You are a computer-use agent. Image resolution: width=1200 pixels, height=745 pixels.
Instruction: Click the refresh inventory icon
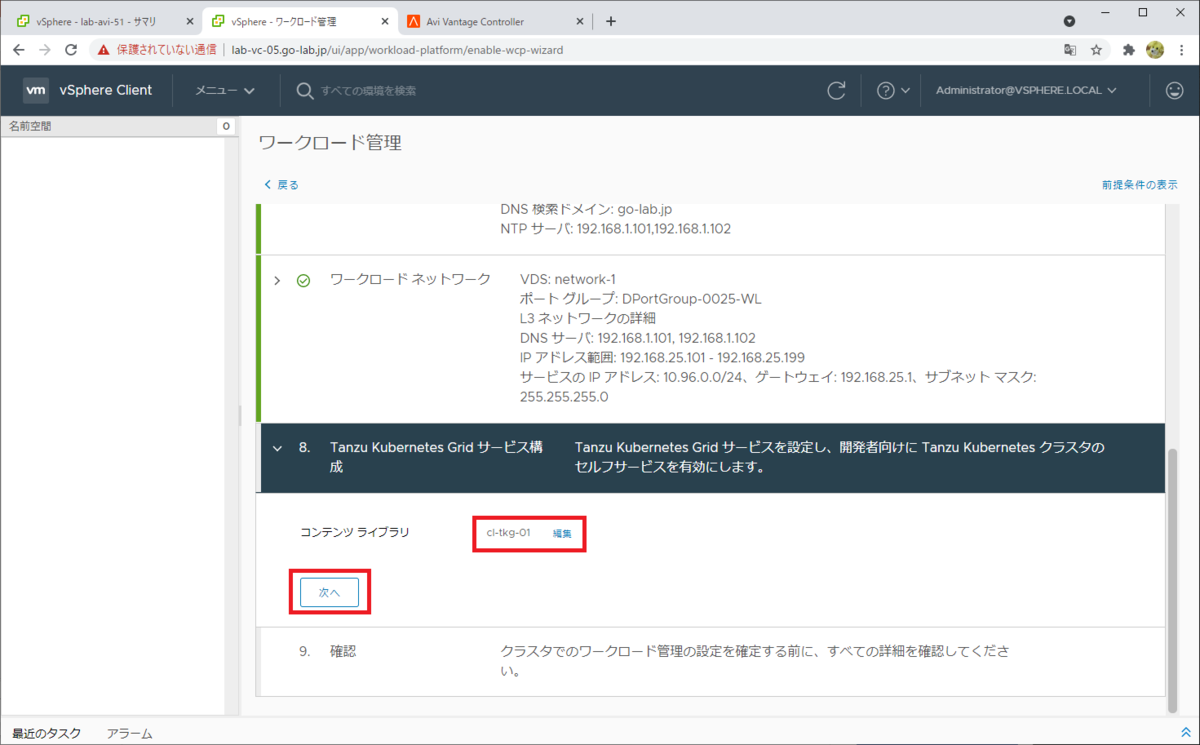click(837, 90)
